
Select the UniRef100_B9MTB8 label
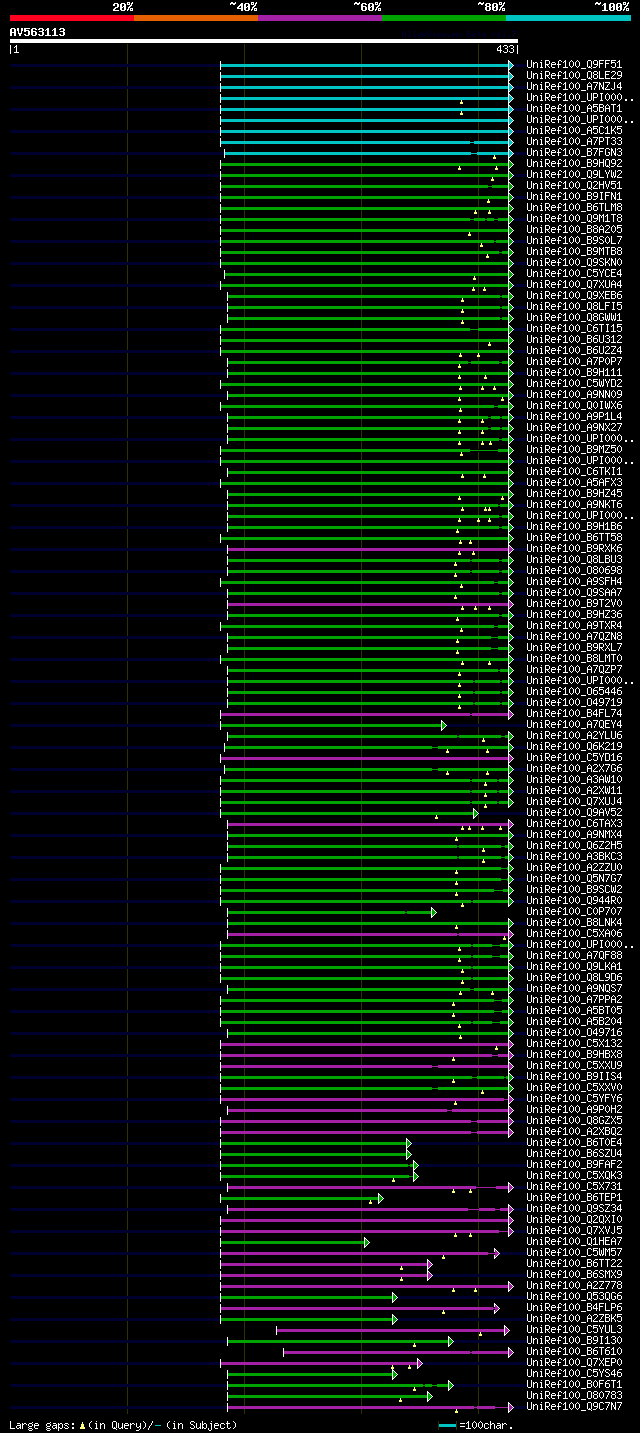pos(574,251)
